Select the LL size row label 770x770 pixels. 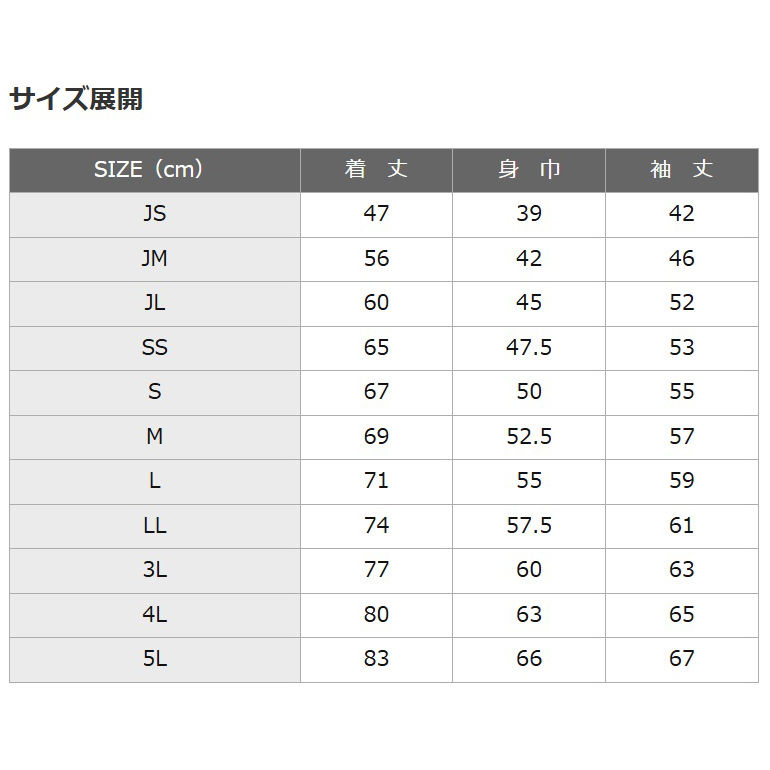[155, 526]
